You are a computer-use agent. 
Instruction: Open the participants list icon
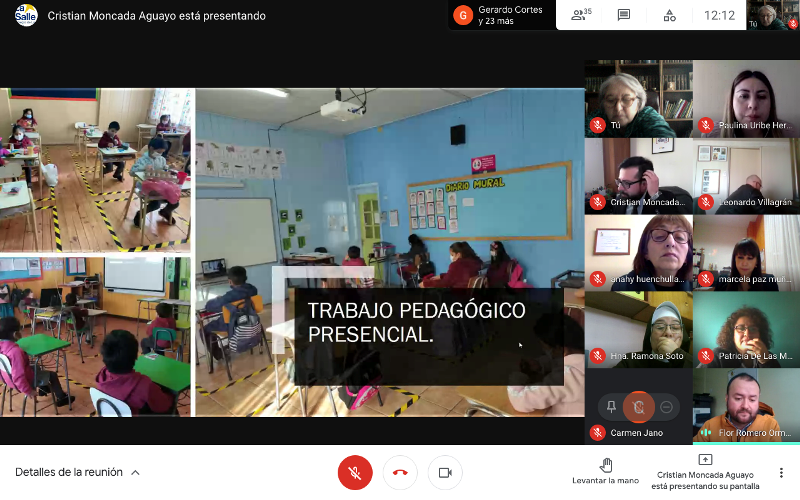pos(580,15)
